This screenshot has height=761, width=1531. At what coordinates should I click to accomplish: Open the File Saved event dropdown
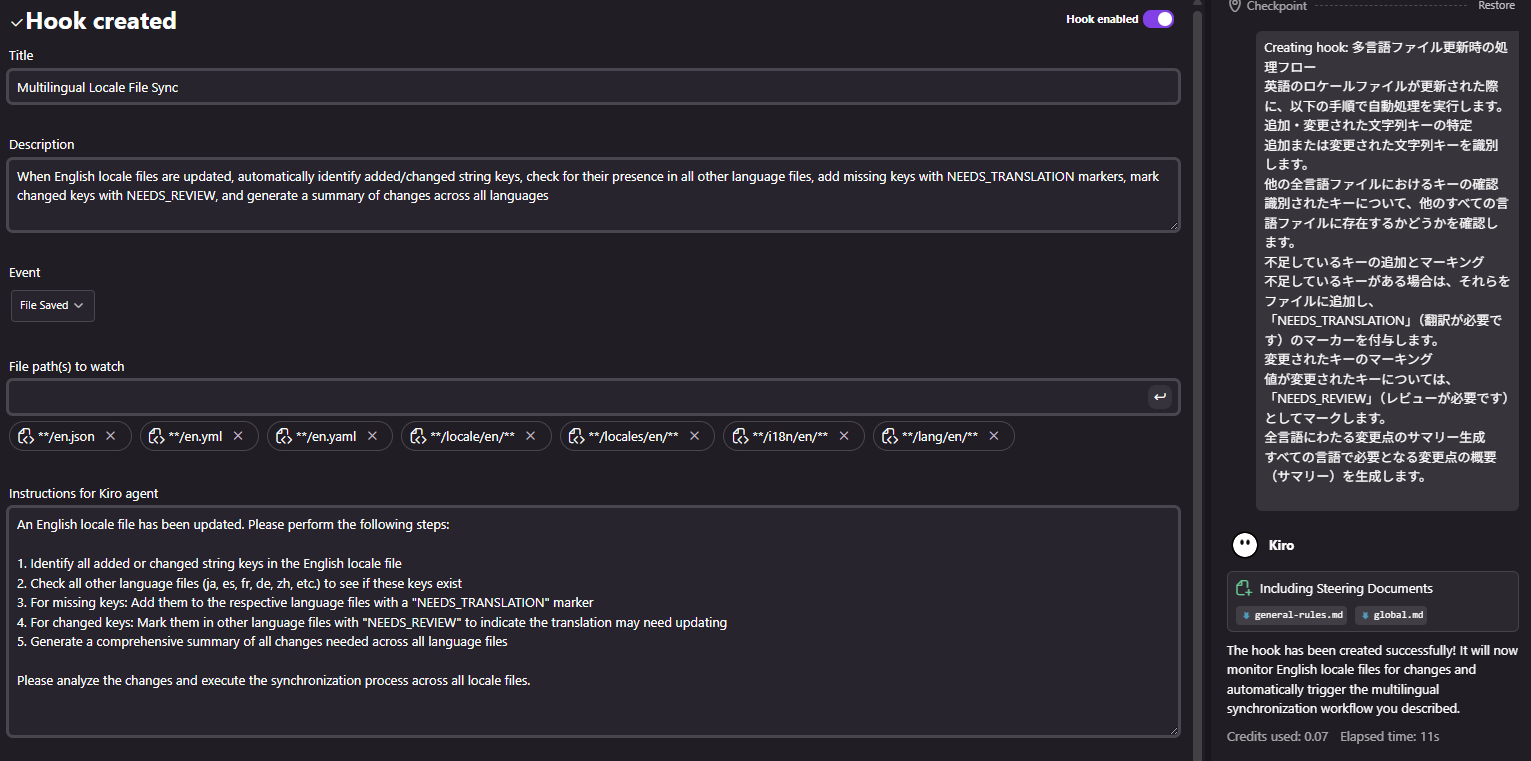click(x=52, y=306)
